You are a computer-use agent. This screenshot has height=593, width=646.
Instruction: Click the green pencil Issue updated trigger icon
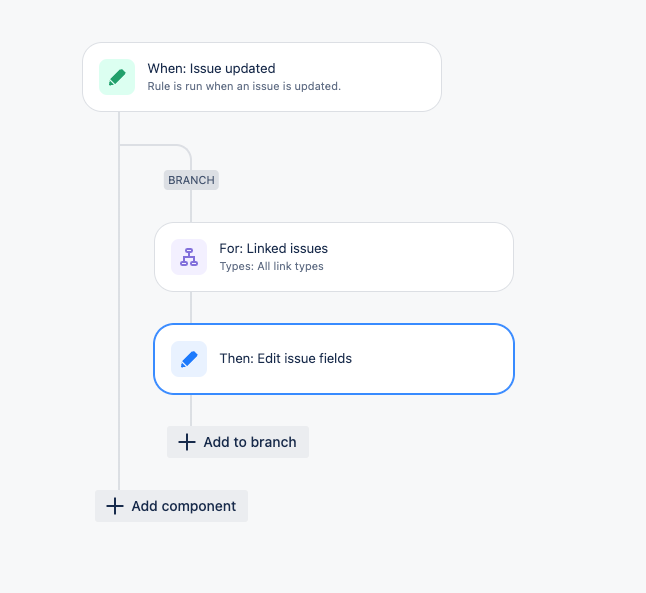click(x=117, y=77)
